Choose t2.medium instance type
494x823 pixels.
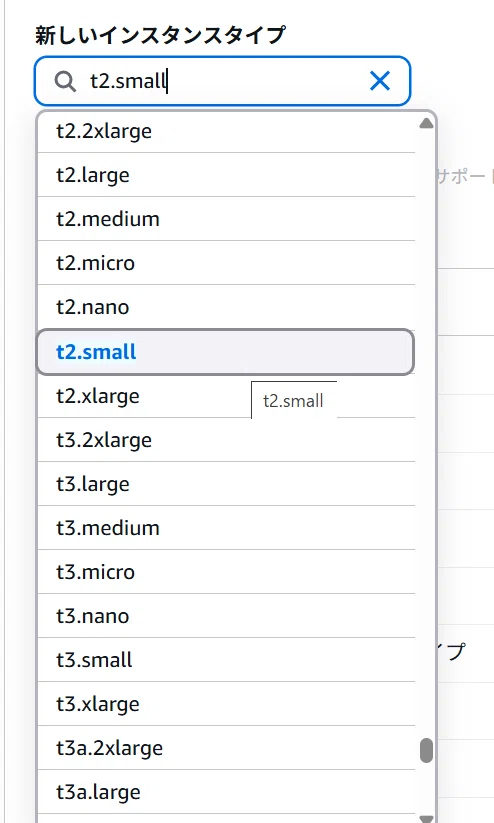pos(226,219)
